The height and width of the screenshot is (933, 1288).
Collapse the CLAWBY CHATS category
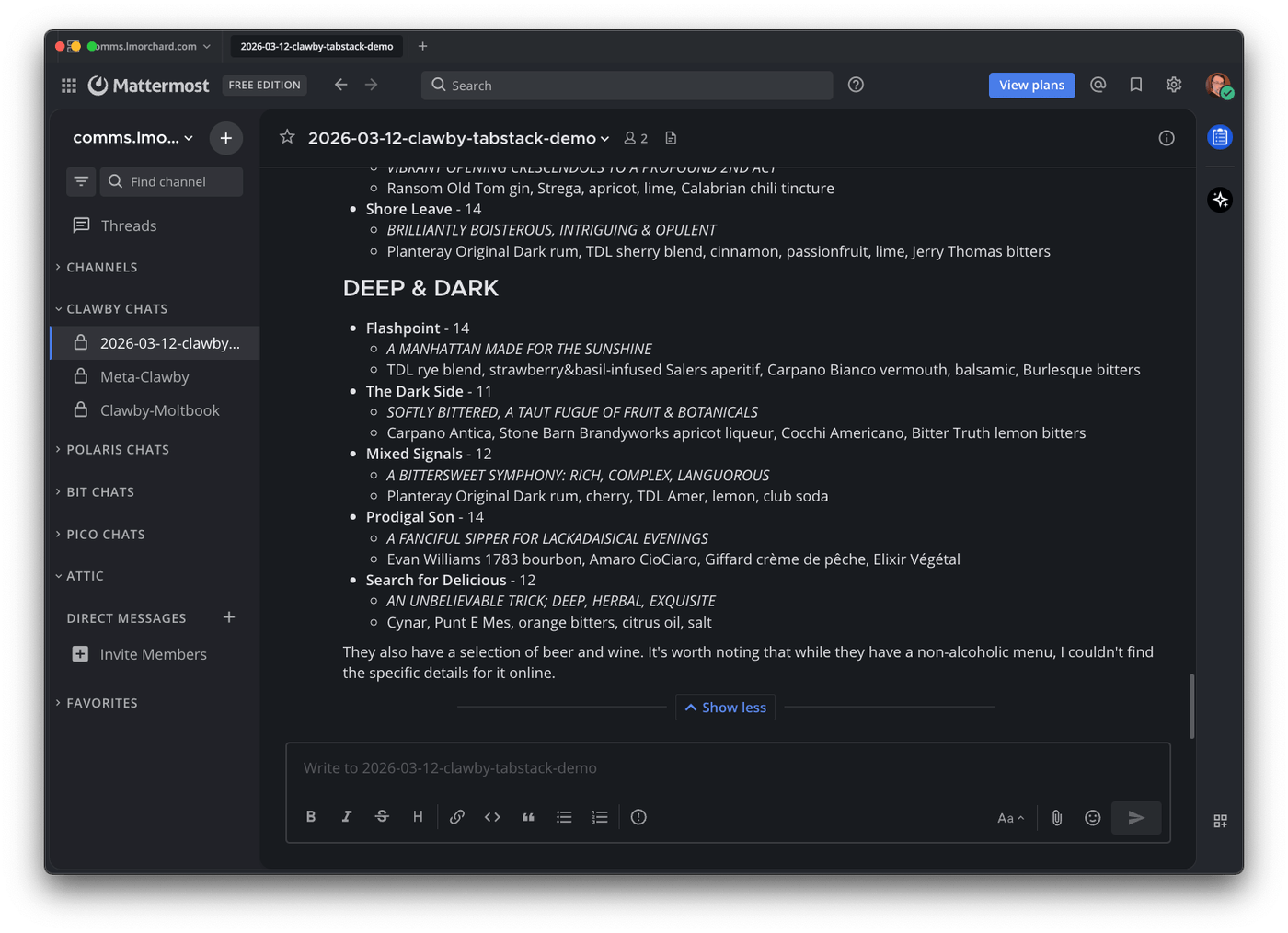click(x=116, y=309)
